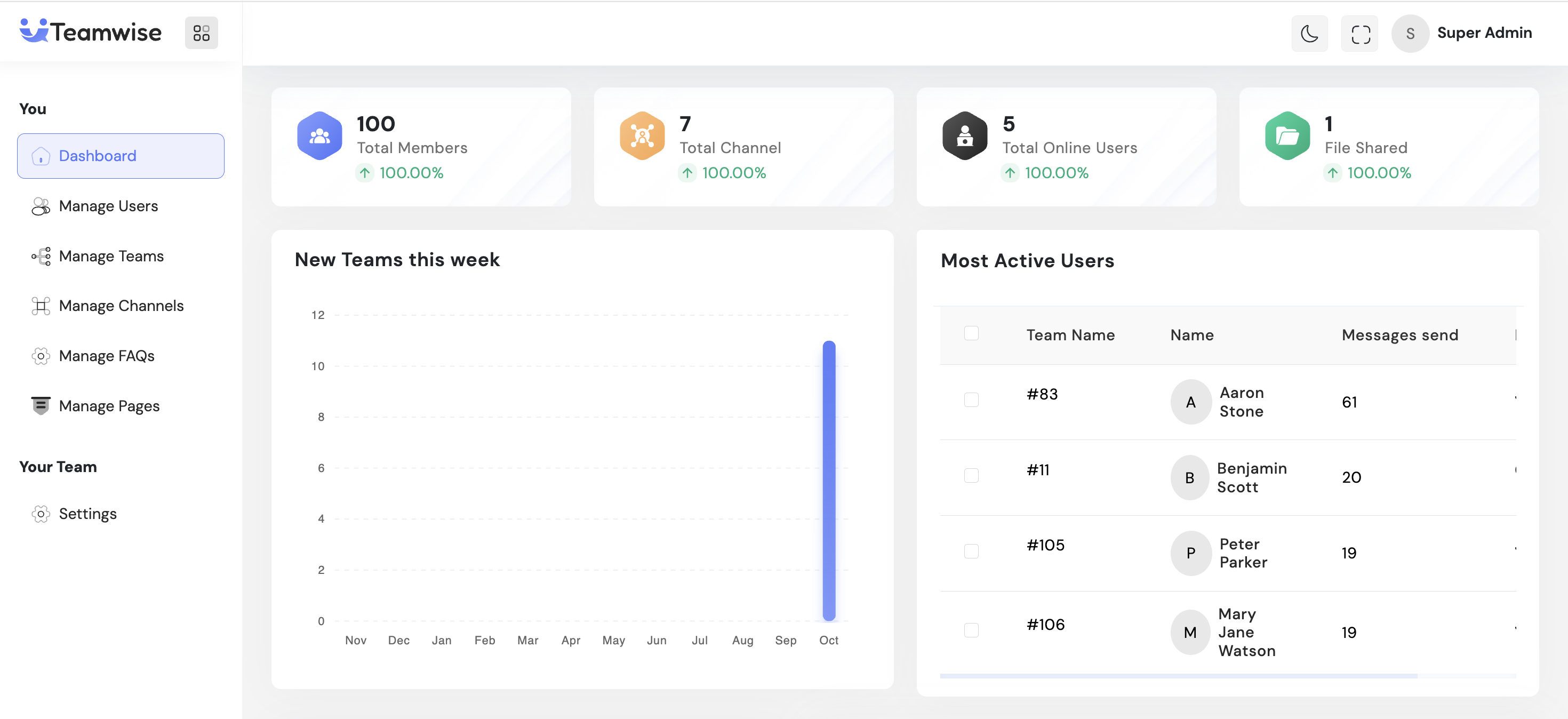Open Manage Users in sidebar

(108, 206)
